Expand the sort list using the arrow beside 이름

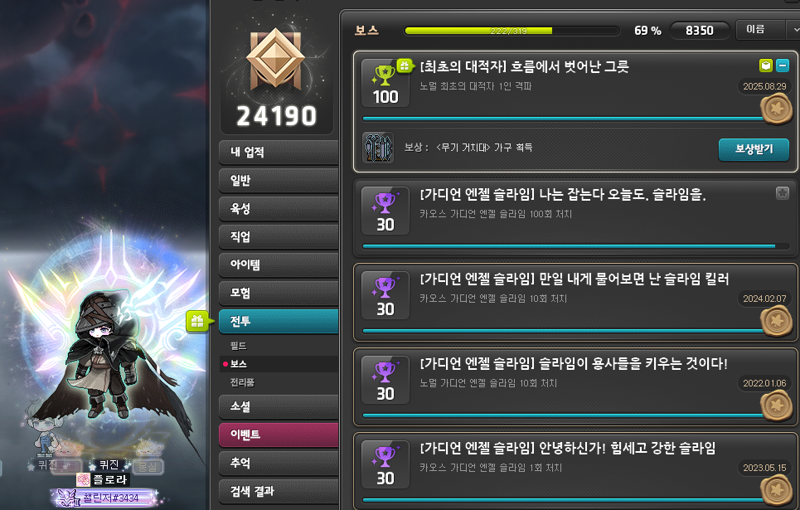(x=795, y=30)
